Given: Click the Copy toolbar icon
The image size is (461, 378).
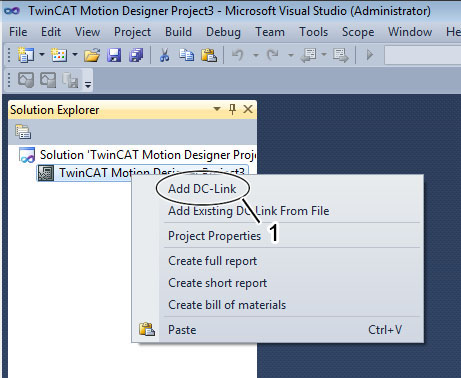Looking at the screenshot, I should [x=186, y=55].
